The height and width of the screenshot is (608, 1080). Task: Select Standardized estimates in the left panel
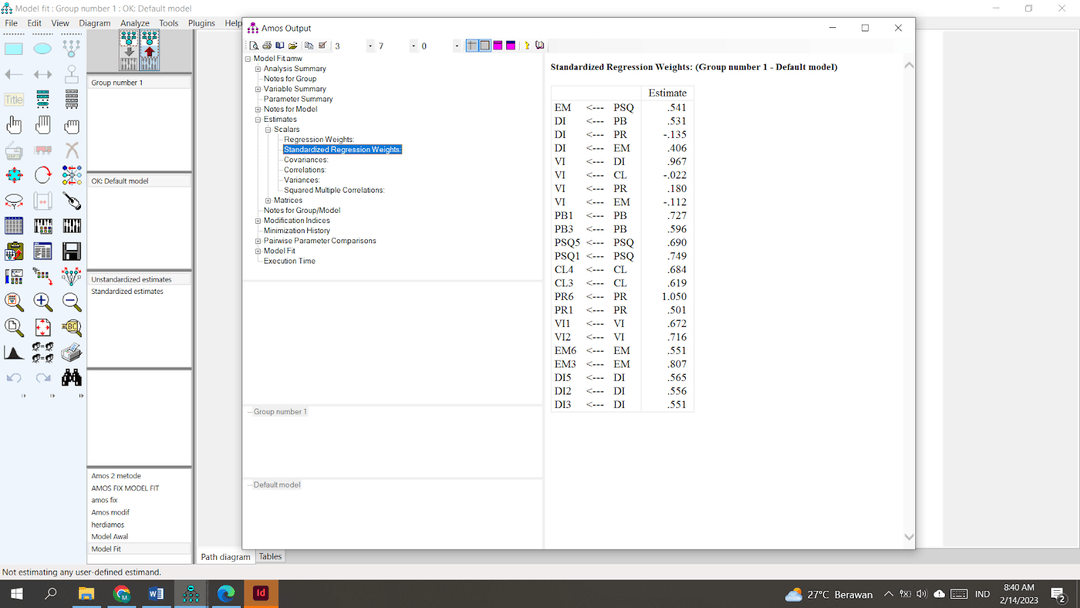pyautogui.click(x=127, y=291)
